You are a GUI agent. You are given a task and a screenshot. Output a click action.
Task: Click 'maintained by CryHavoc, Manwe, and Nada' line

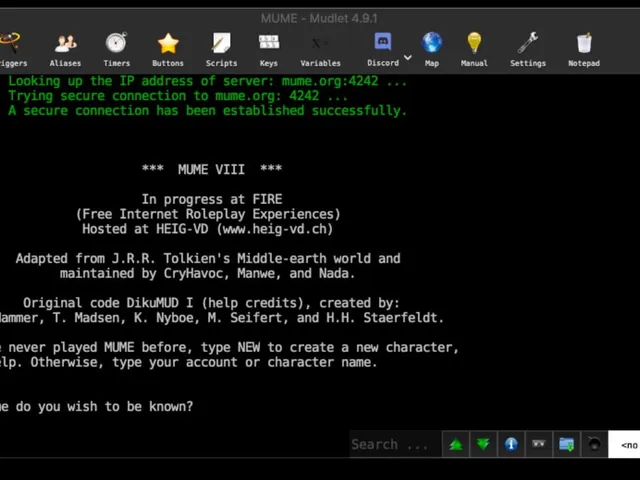(207, 273)
